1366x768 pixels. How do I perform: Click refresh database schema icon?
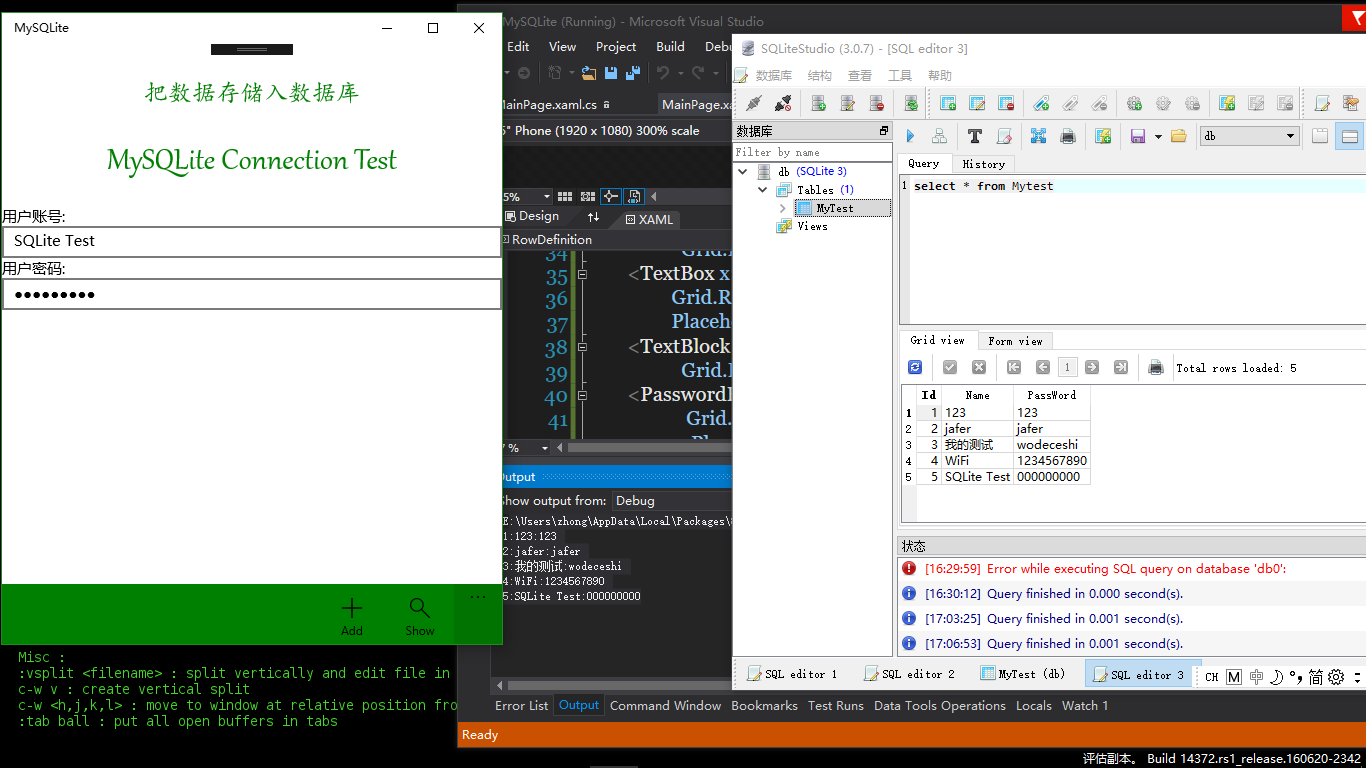(x=911, y=103)
